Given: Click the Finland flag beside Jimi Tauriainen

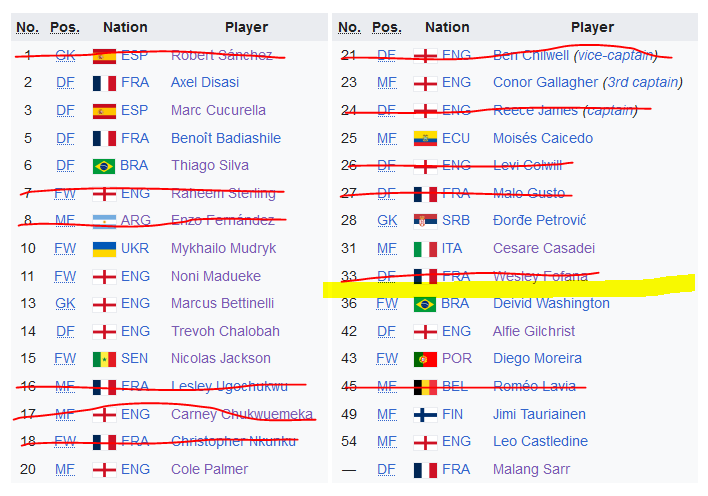Looking at the screenshot, I should point(425,415).
